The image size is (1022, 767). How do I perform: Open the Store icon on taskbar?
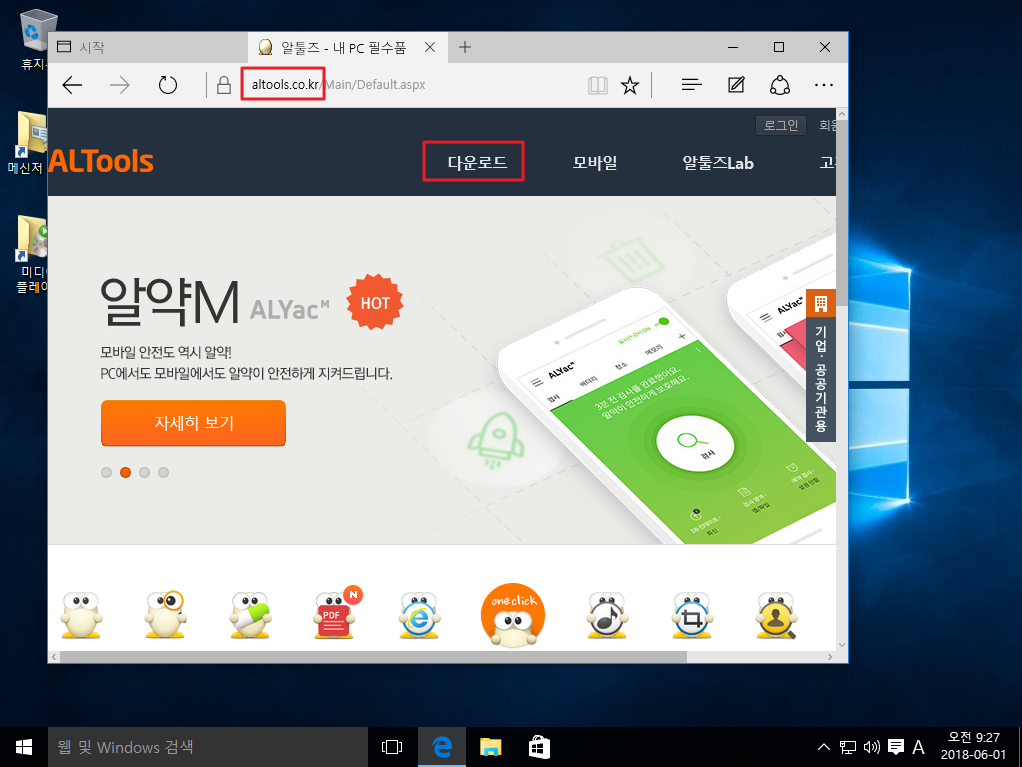click(539, 747)
